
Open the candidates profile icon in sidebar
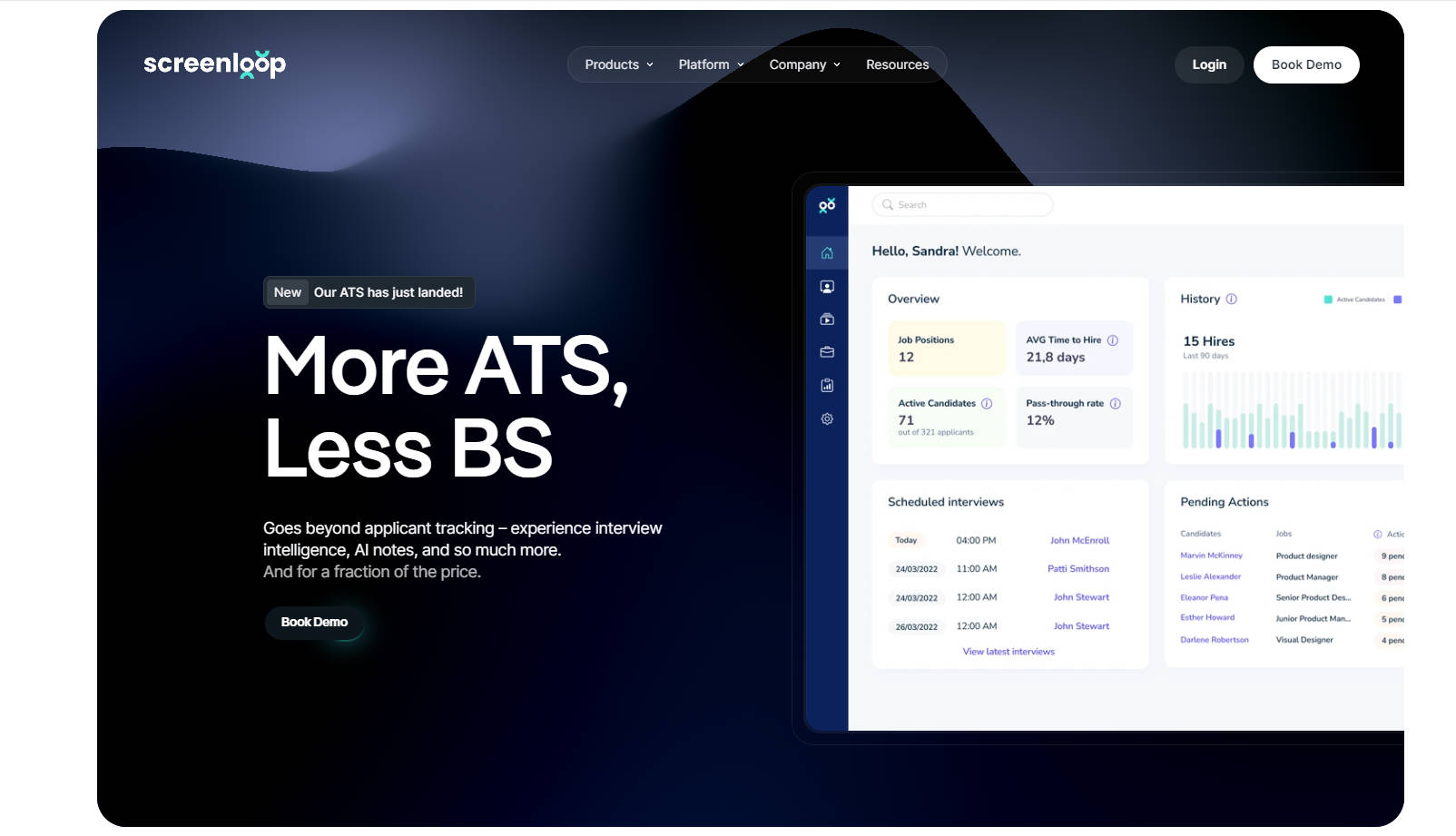click(827, 287)
